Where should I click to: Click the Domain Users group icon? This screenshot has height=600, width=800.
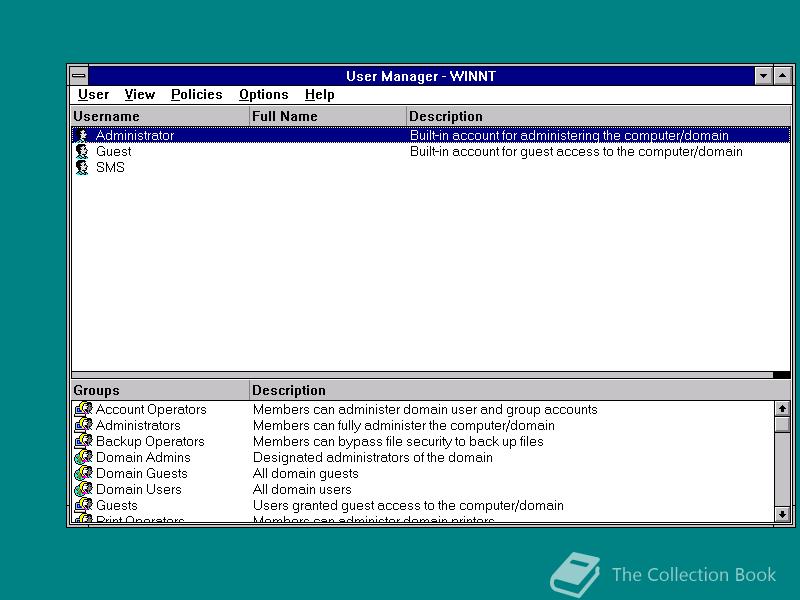tap(83, 489)
